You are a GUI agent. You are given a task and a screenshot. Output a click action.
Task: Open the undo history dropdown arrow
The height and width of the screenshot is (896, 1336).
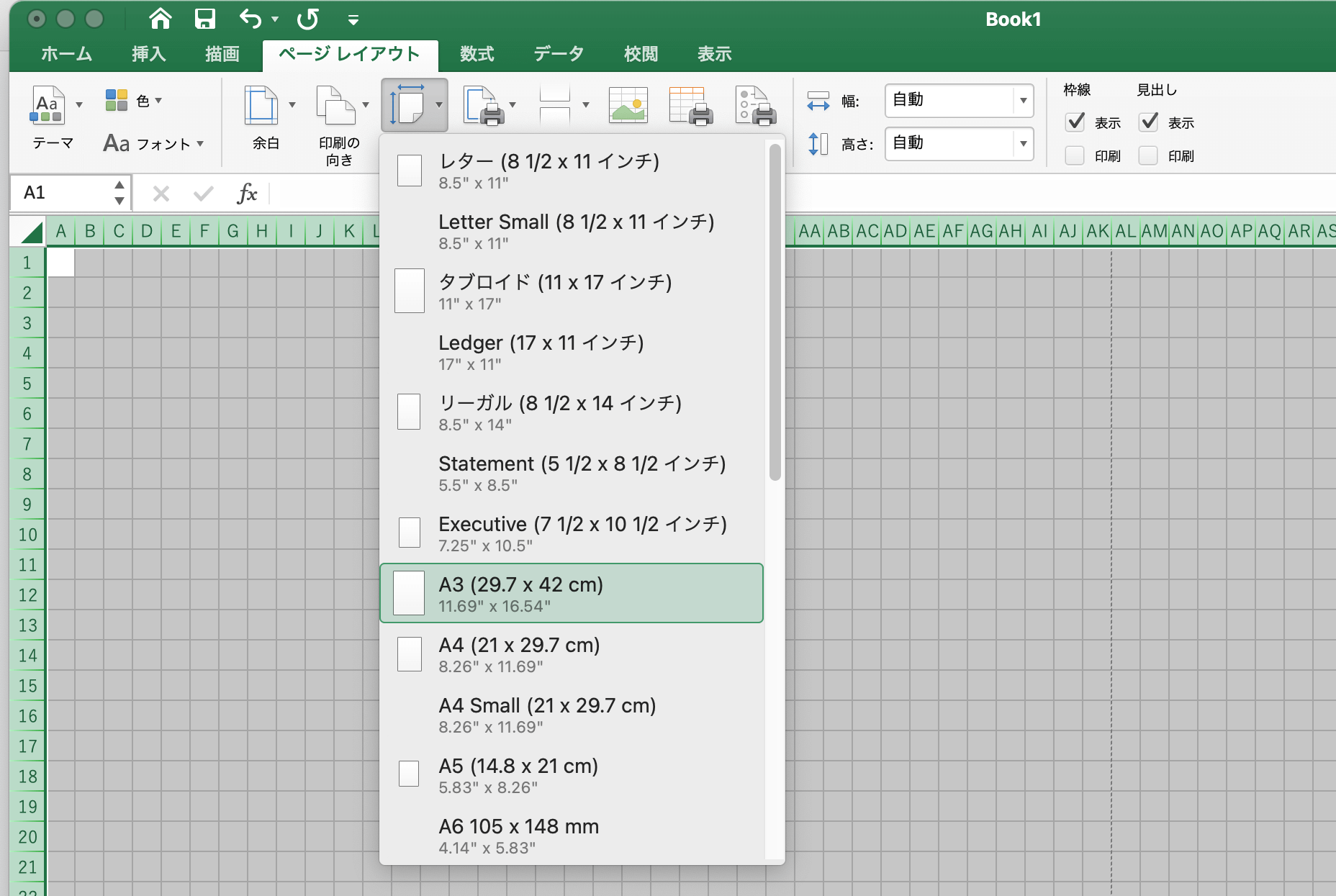tap(275, 19)
